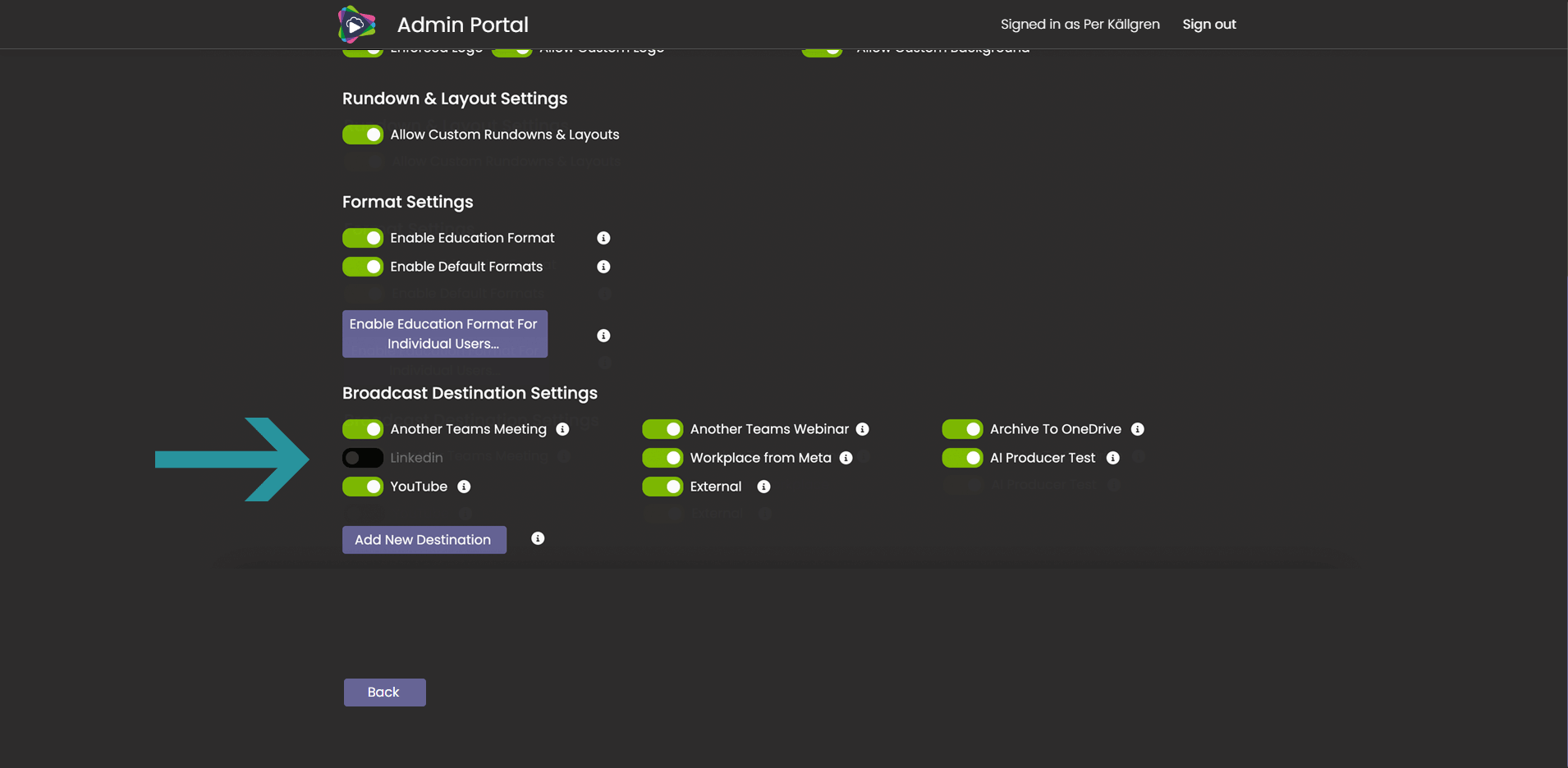Go back using the Back button
This screenshot has height=768, width=1568.
click(x=385, y=693)
